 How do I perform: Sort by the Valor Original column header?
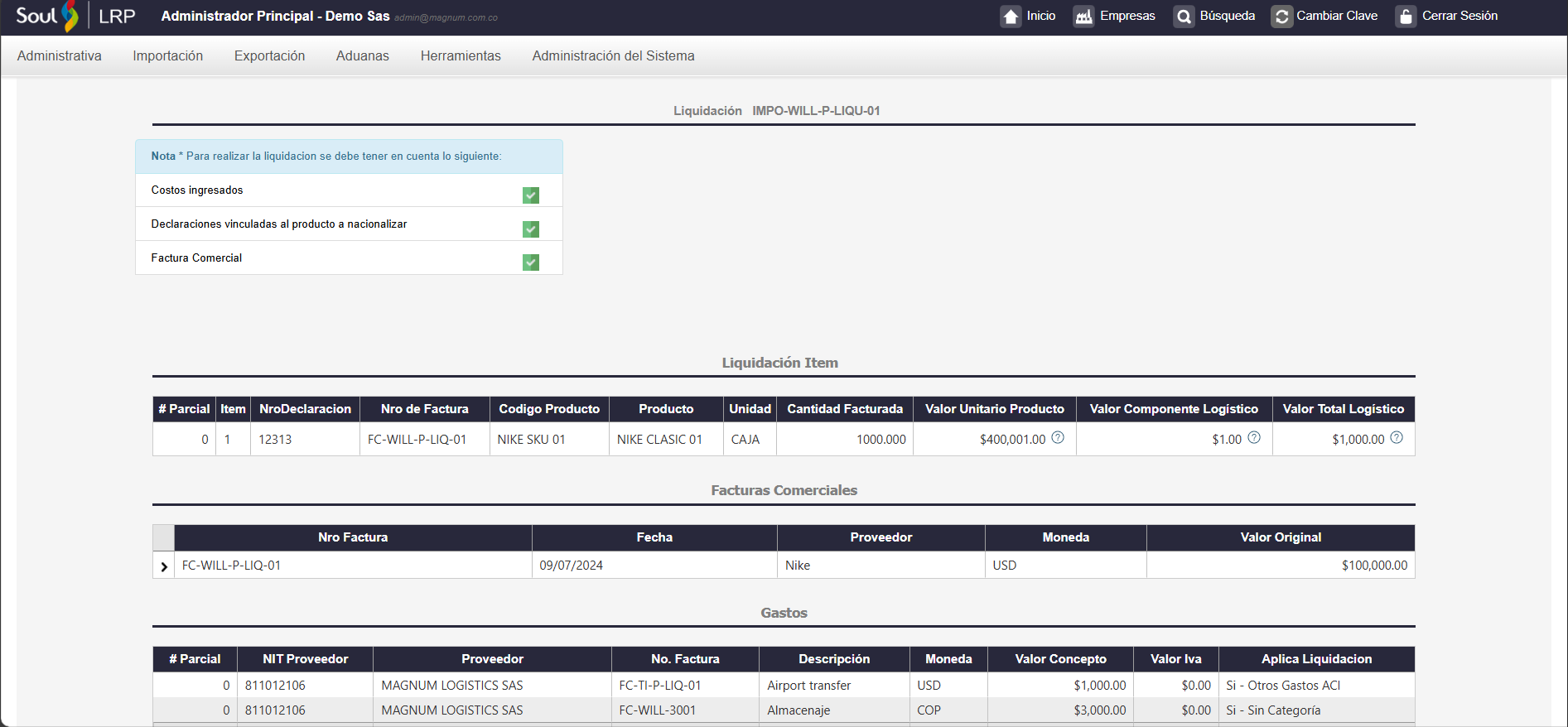tap(1280, 537)
